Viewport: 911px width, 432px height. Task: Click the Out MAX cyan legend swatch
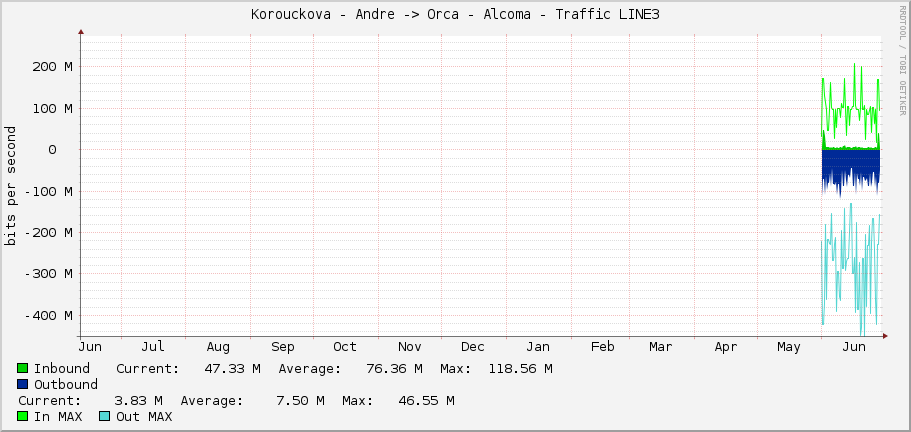(105, 416)
